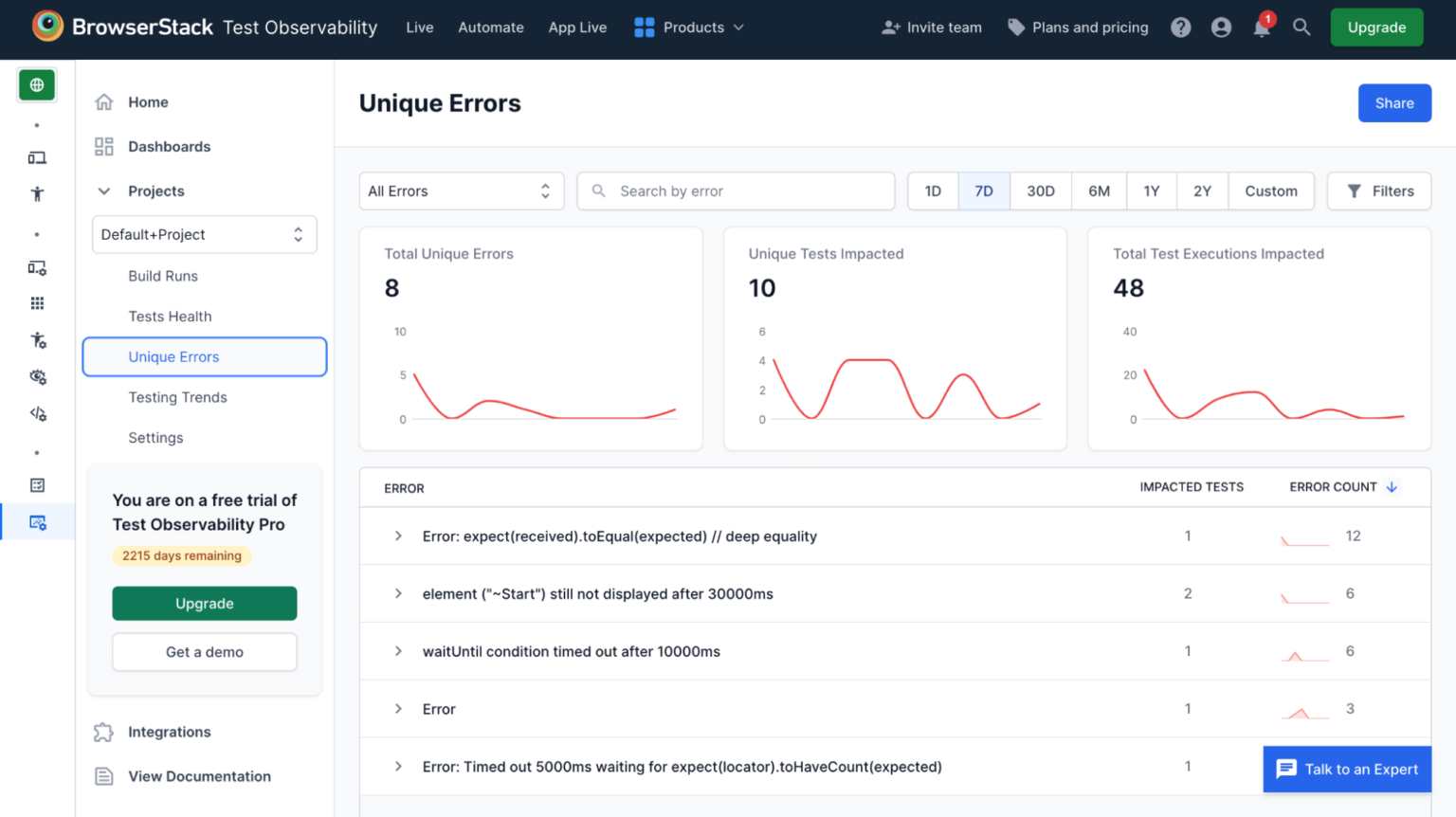1456x817 pixels.
Task: Open the search magnifier in top bar
Action: pyautogui.click(x=1301, y=27)
